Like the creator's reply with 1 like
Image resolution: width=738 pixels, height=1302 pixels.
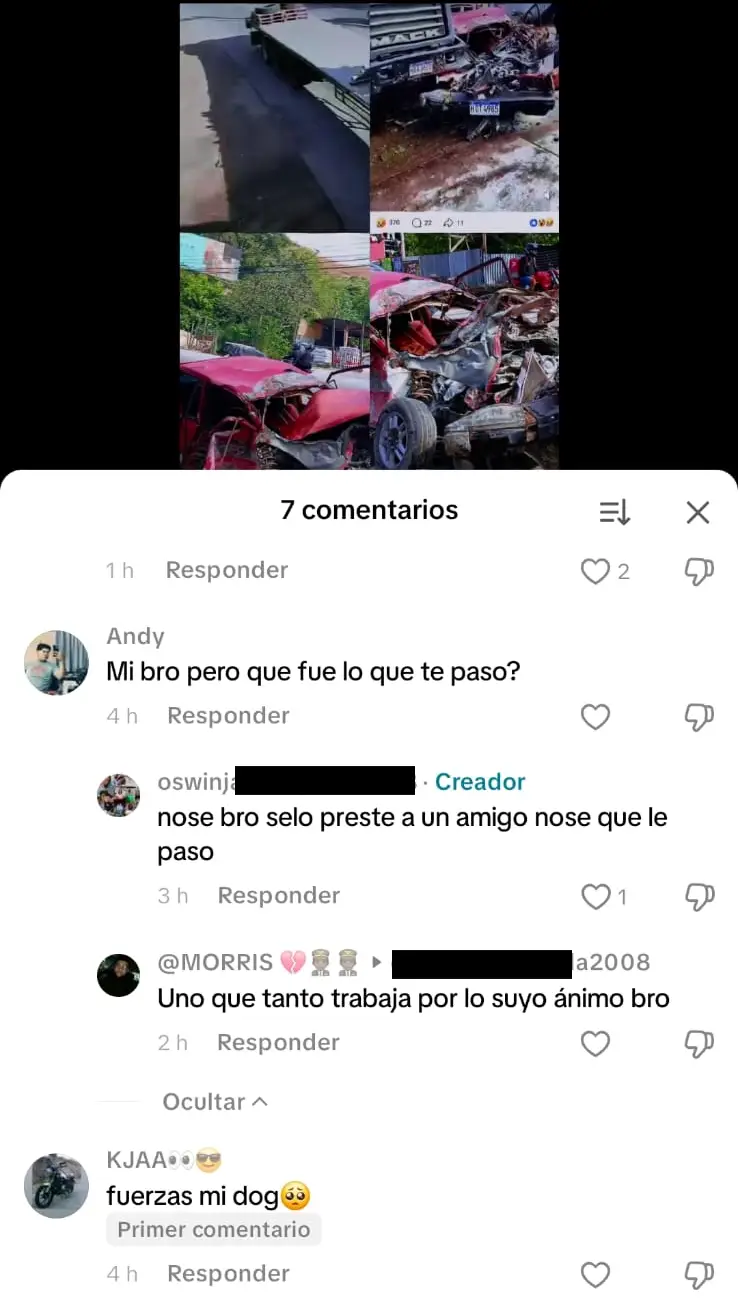coord(596,896)
